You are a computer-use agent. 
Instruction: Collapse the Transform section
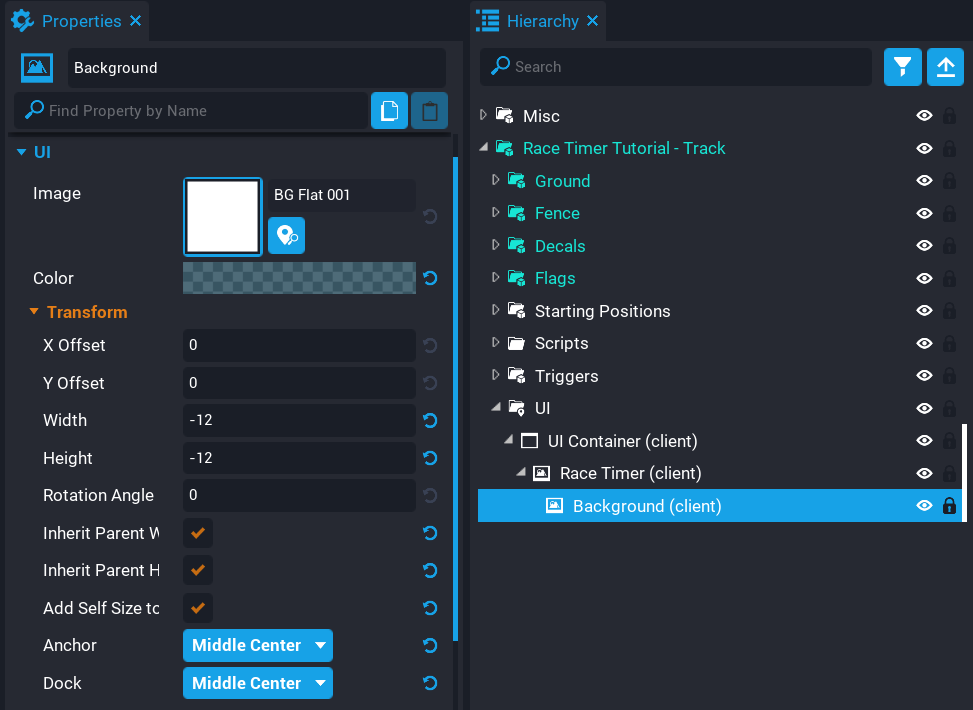click(x=36, y=311)
